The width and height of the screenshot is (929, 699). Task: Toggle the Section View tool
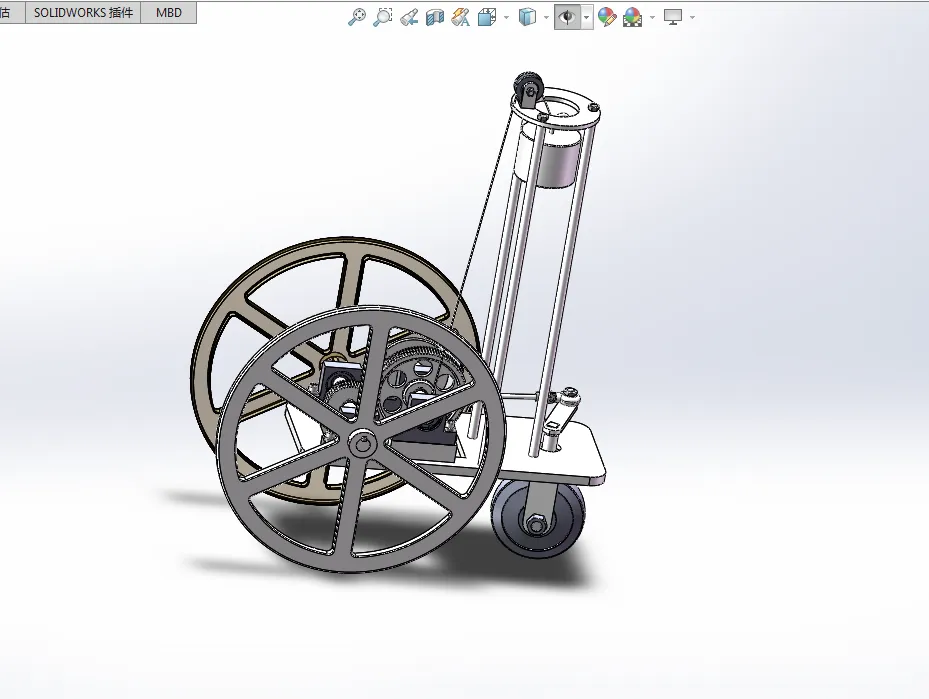point(435,17)
